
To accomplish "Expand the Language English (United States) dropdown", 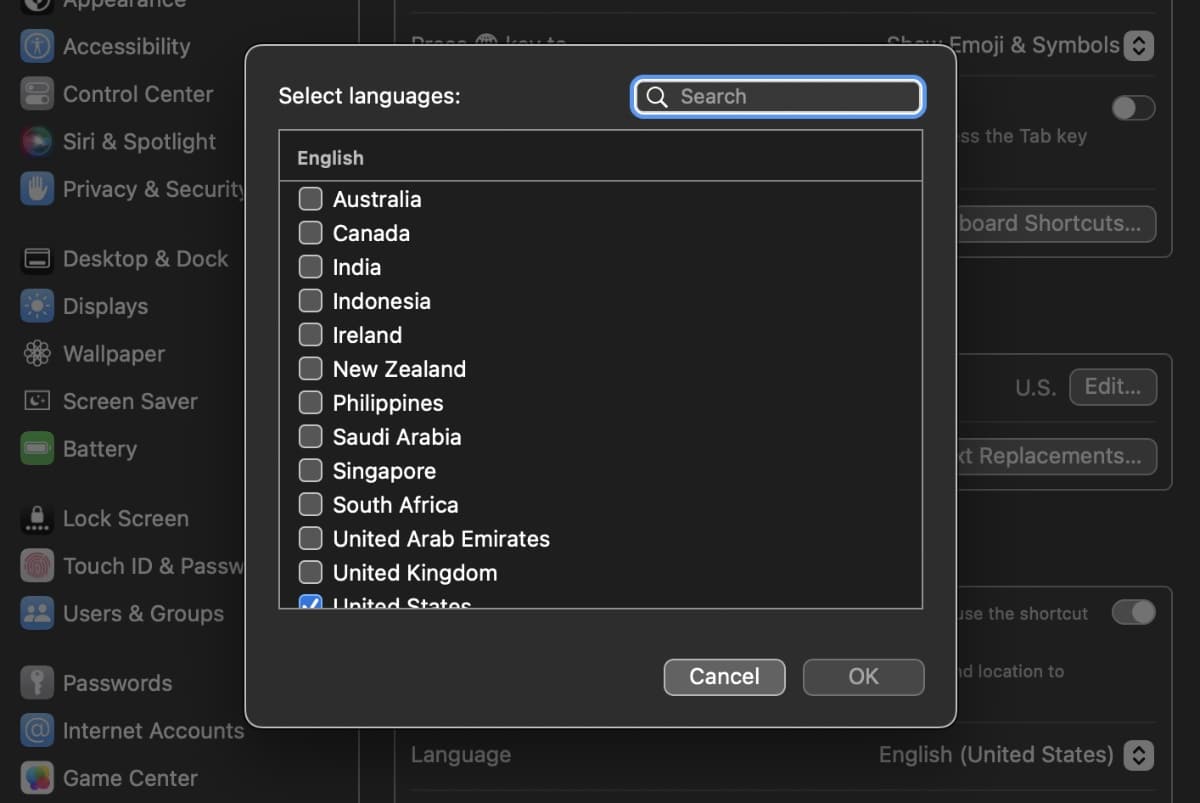I will (1138, 755).
